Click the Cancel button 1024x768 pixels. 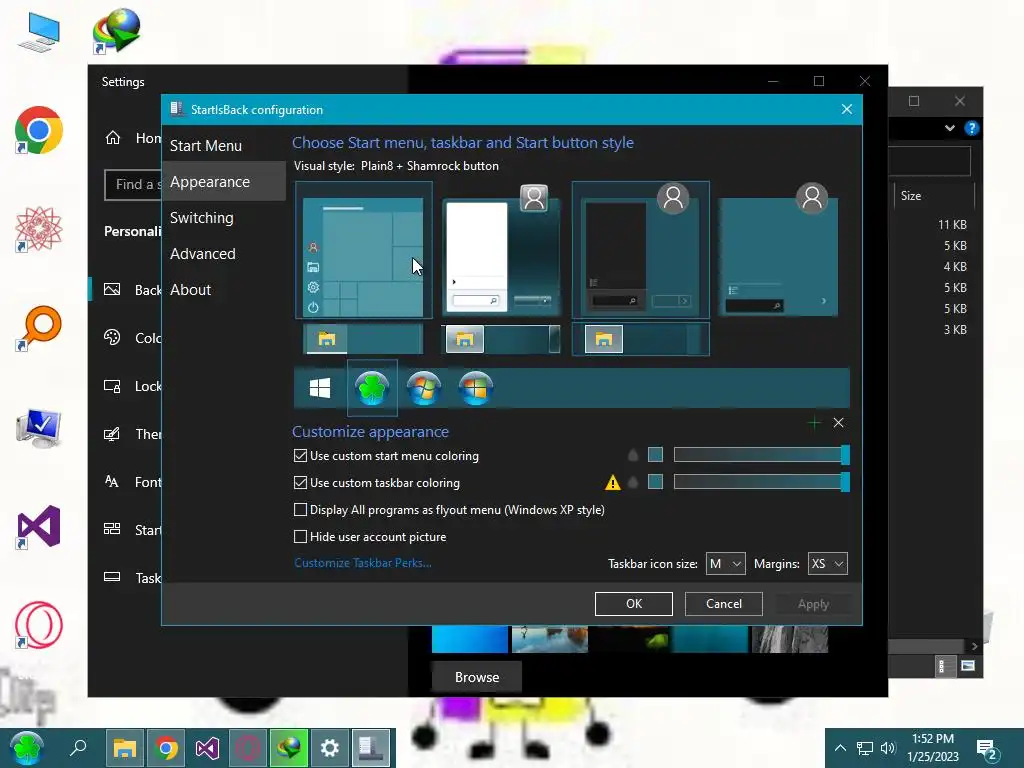coord(724,604)
